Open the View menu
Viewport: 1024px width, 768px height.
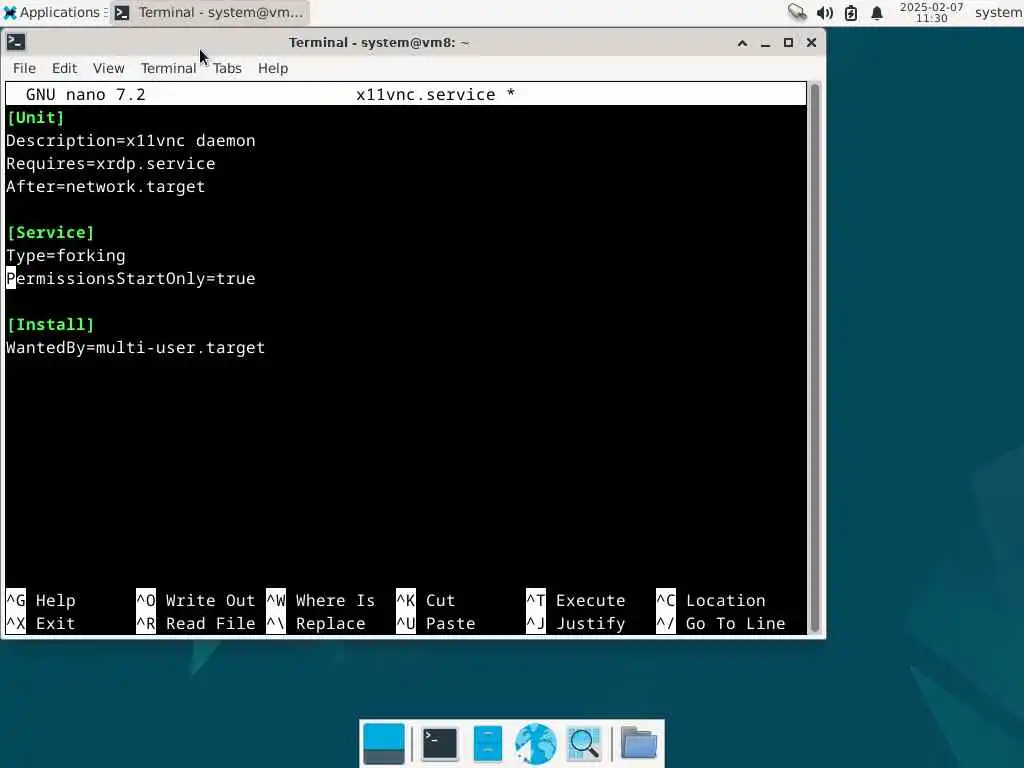coord(108,68)
